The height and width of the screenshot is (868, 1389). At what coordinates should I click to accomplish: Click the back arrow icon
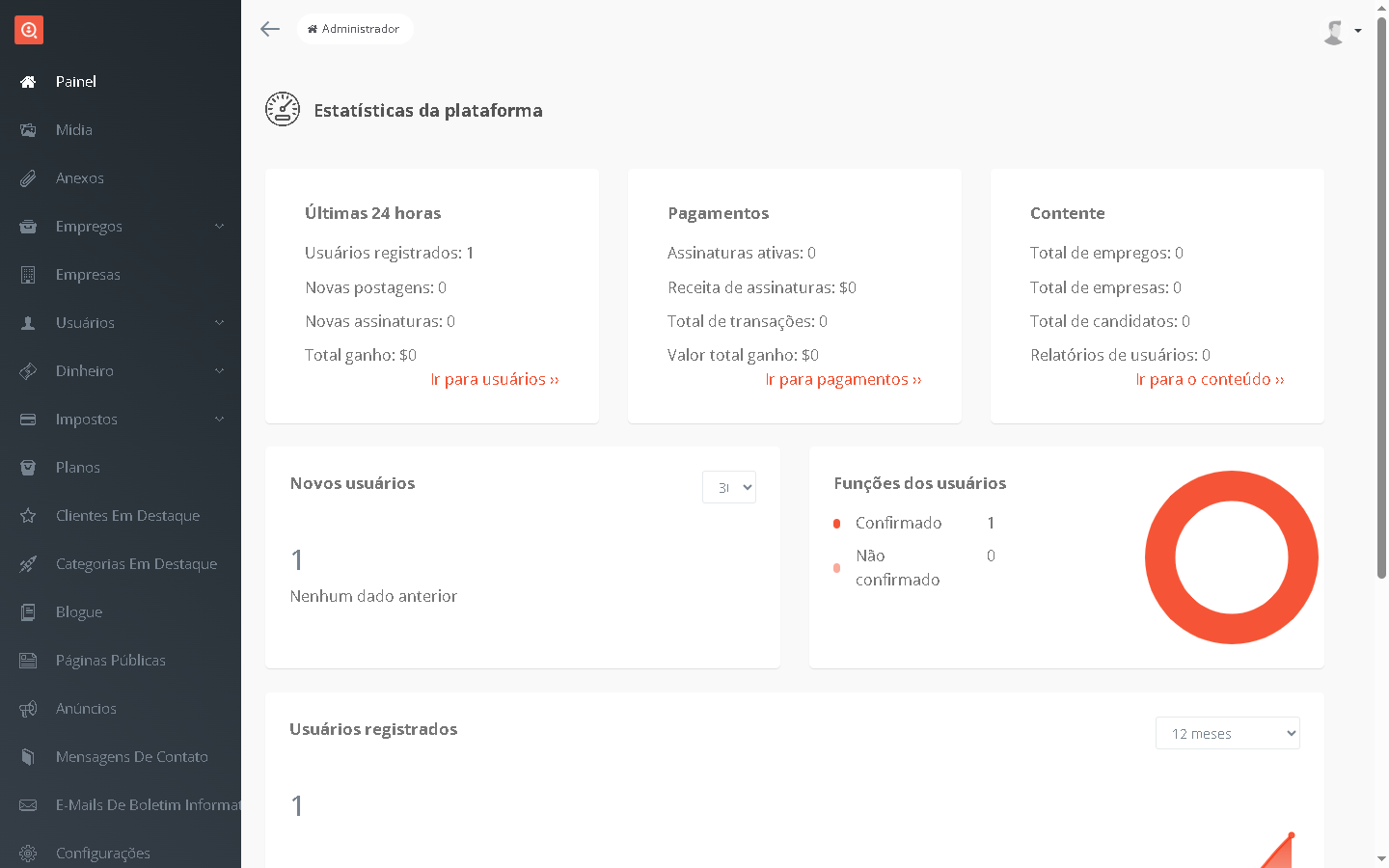click(x=270, y=29)
